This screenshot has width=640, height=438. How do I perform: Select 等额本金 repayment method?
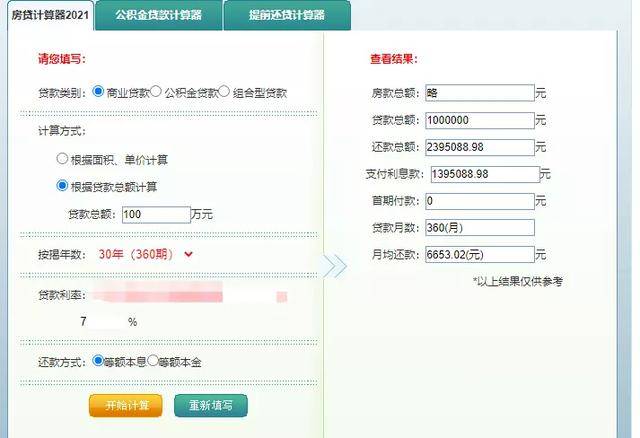coord(153,360)
